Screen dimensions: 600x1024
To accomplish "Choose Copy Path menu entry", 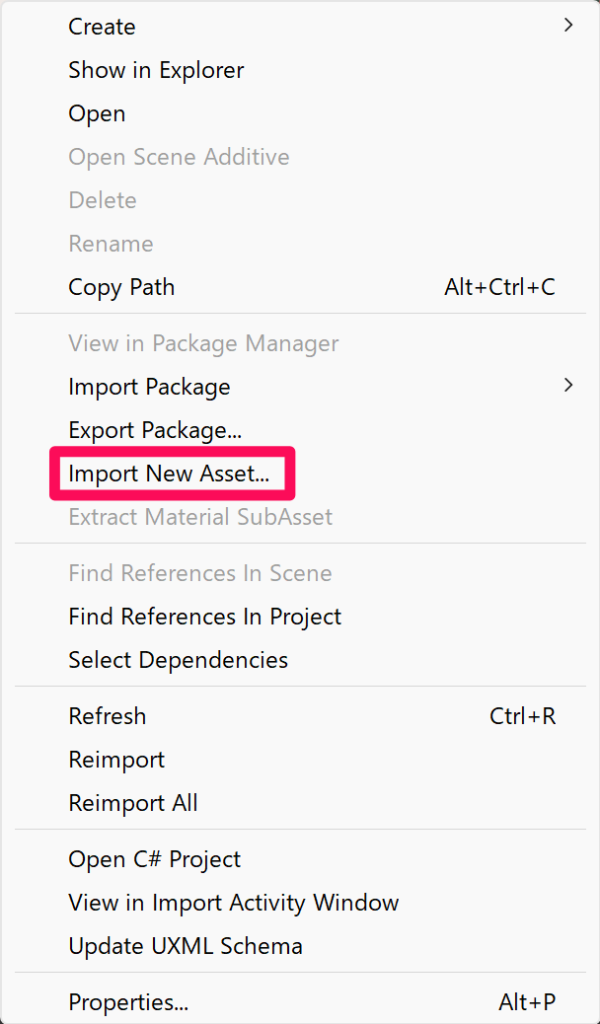I will [x=121, y=287].
